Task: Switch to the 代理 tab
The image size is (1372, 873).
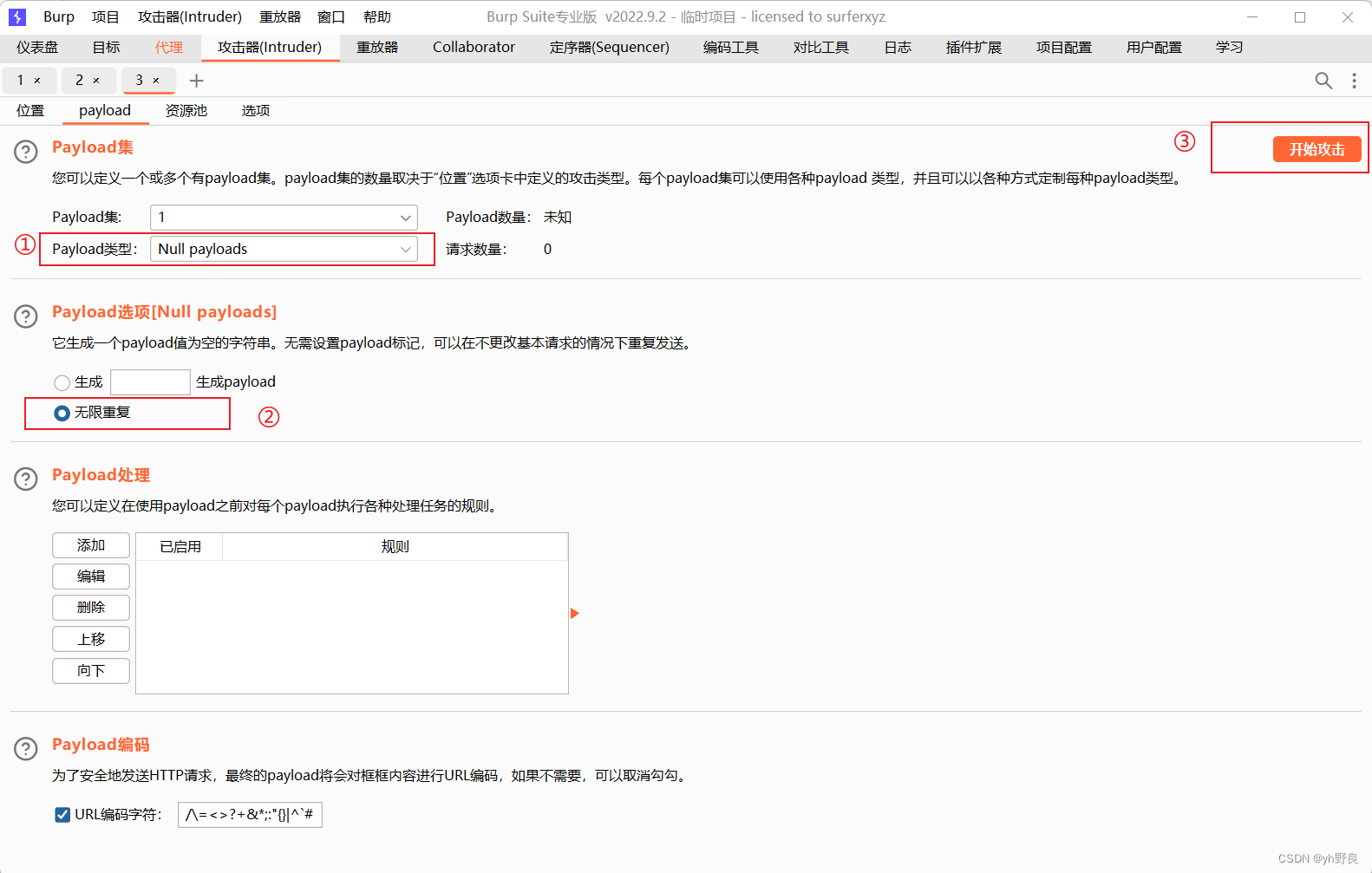Action: tap(169, 48)
